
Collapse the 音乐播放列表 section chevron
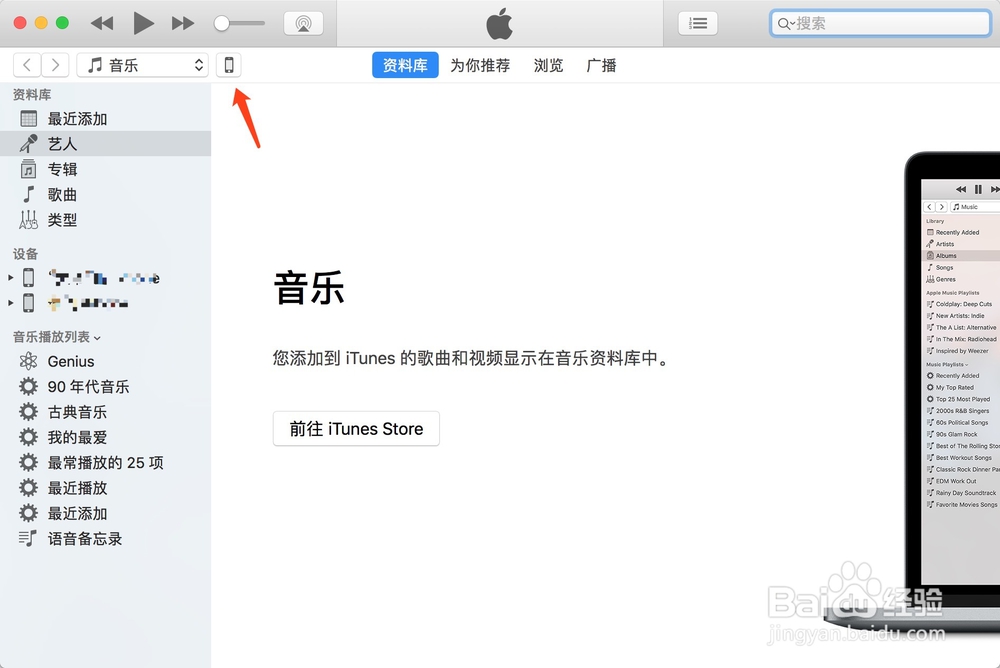click(97, 338)
